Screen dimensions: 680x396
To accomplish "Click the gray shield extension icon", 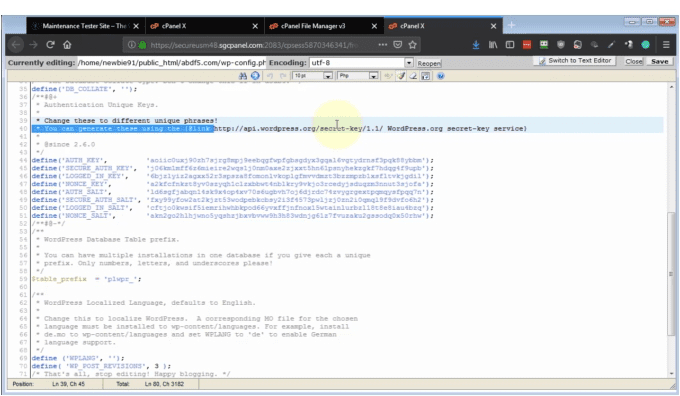I will tap(561, 45).
